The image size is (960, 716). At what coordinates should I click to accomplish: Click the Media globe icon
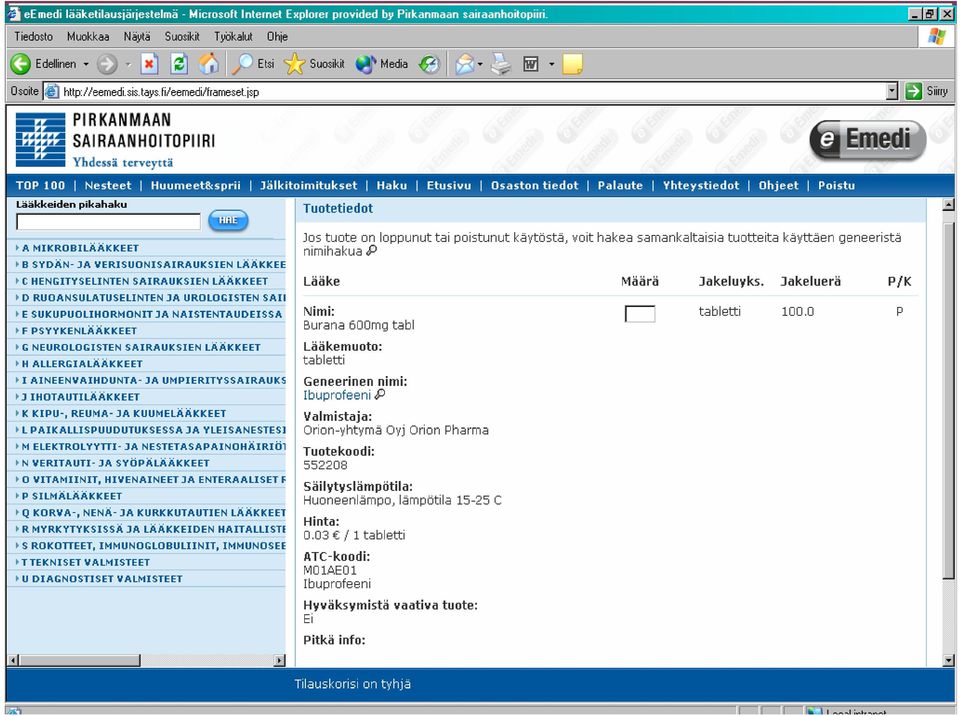point(366,64)
